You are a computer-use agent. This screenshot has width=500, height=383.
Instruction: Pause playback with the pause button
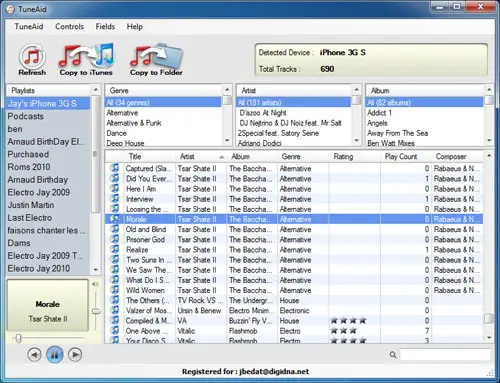(x=55, y=354)
